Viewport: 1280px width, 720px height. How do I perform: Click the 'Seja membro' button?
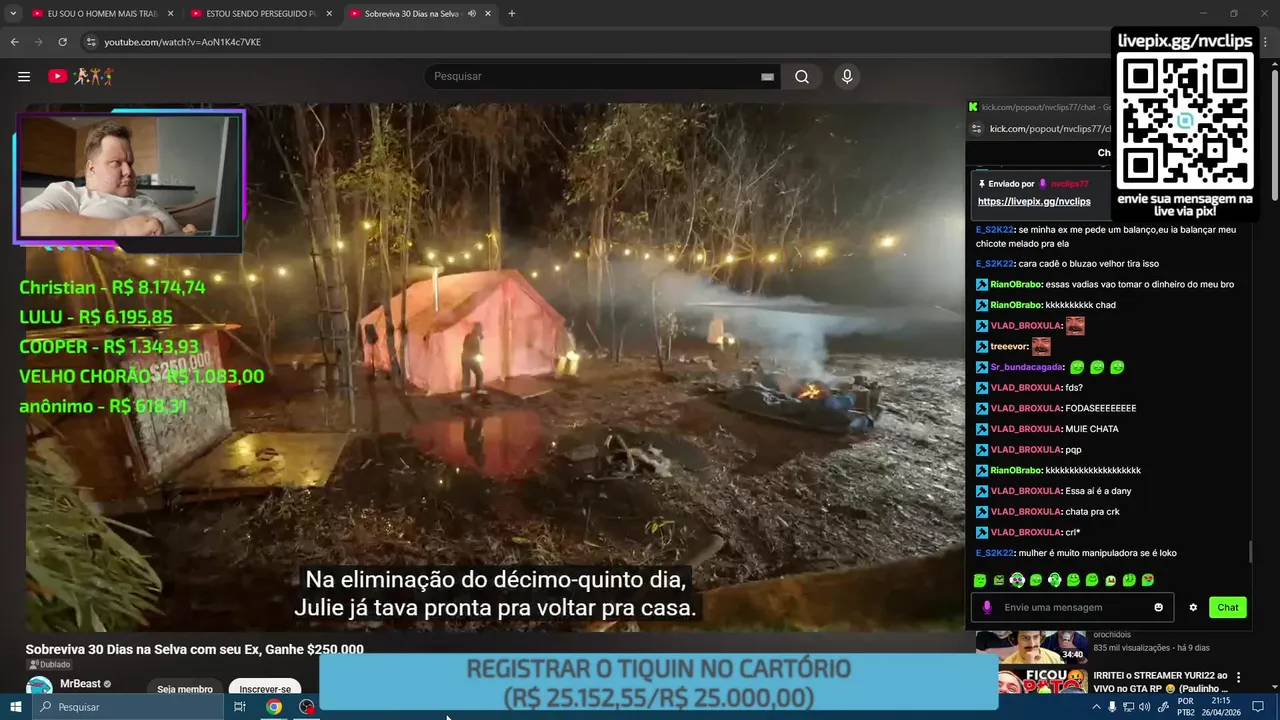pos(185,689)
